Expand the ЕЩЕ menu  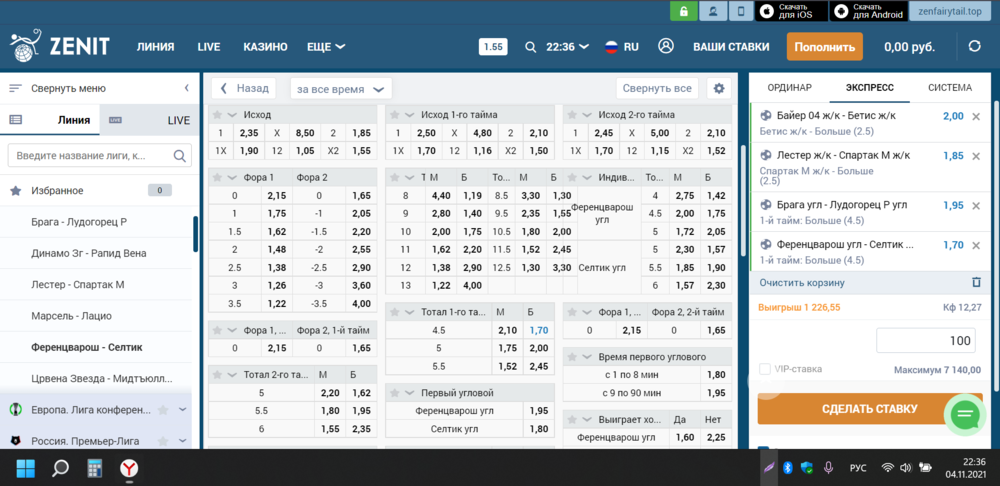326,47
